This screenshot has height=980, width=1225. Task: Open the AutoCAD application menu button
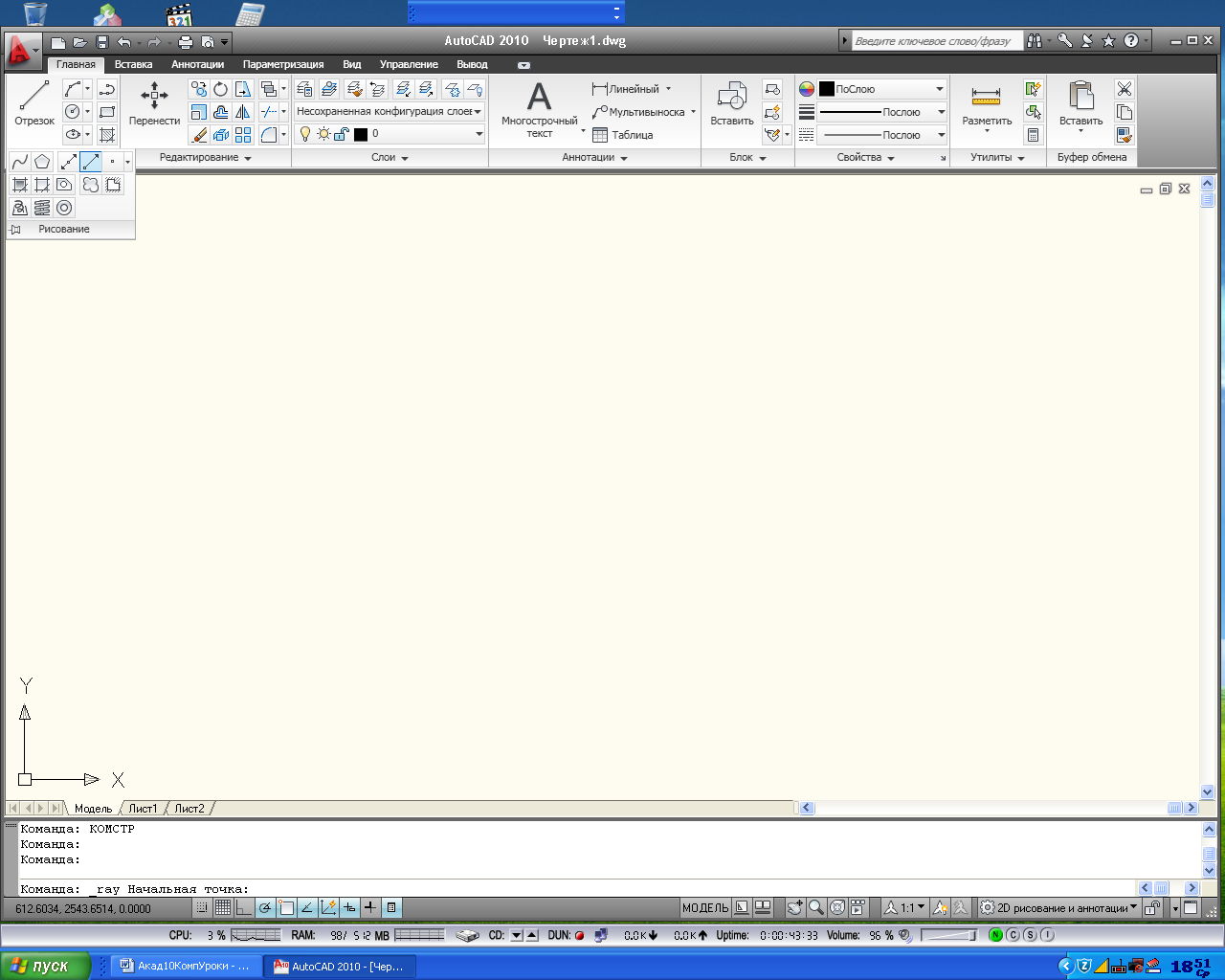click(23, 50)
